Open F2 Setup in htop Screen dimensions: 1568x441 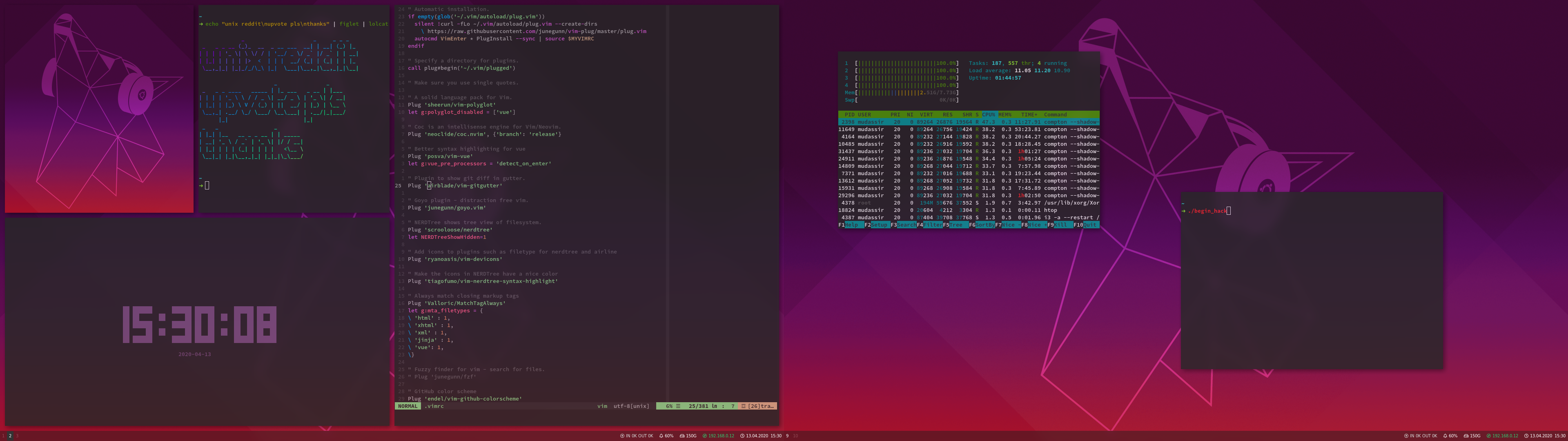pyautogui.click(x=877, y=225)
